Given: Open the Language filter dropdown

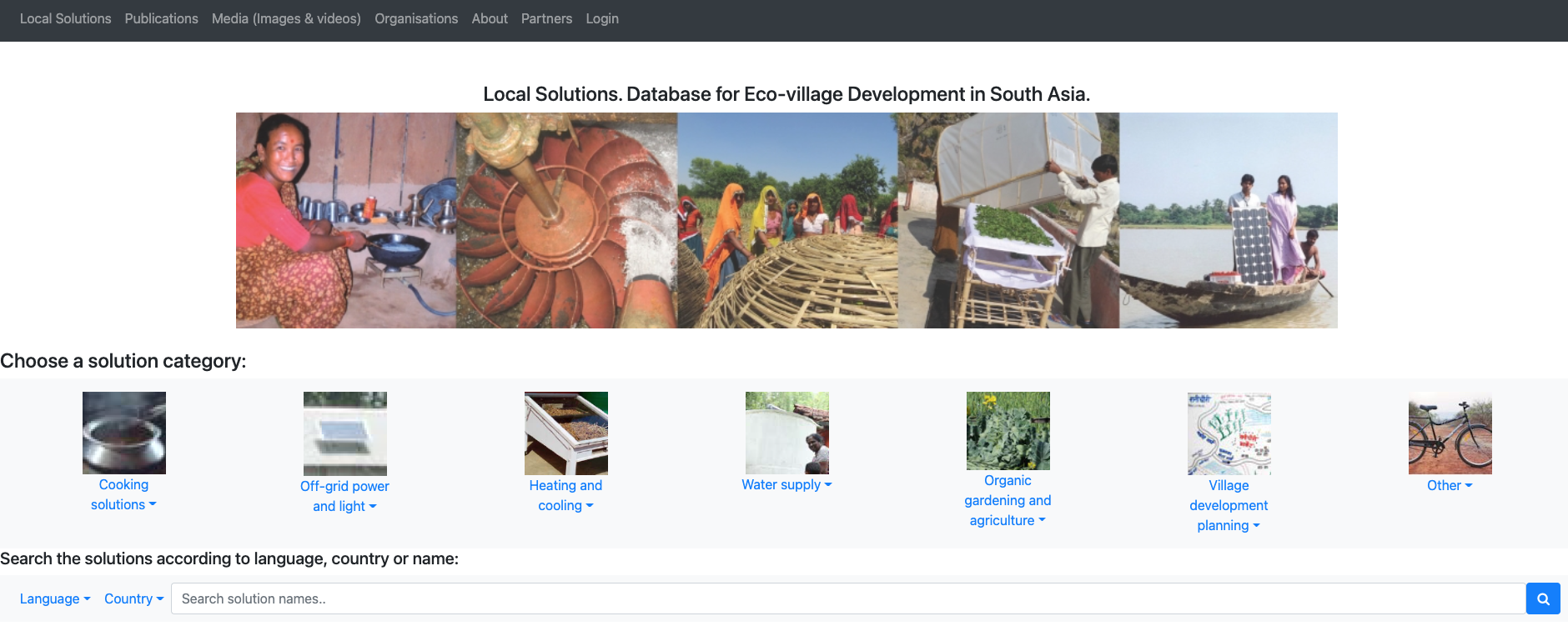Looking at the screenshot, I should click(x=55, y=598).
